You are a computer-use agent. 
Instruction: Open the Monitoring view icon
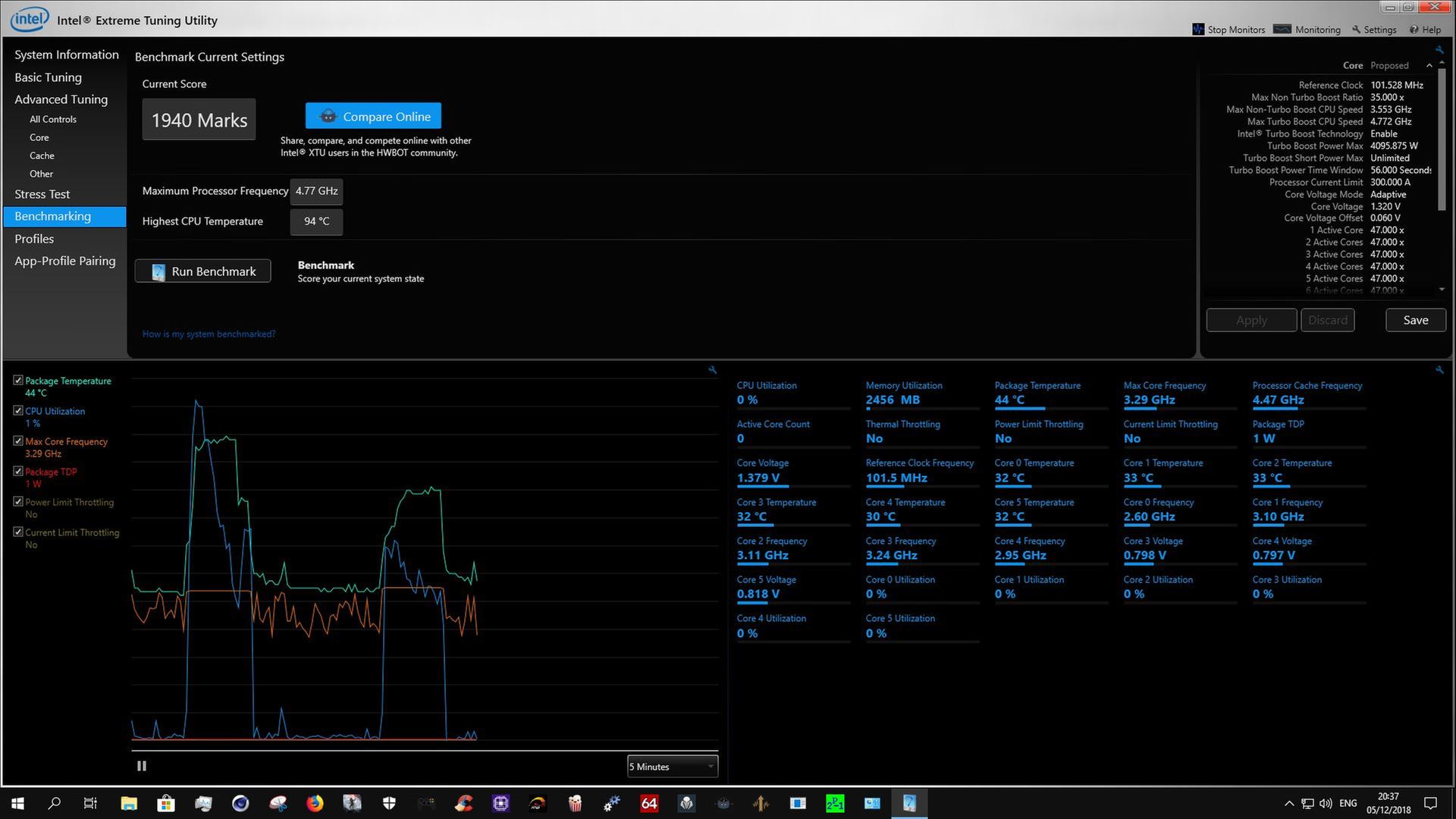[x=1282, y=30]
